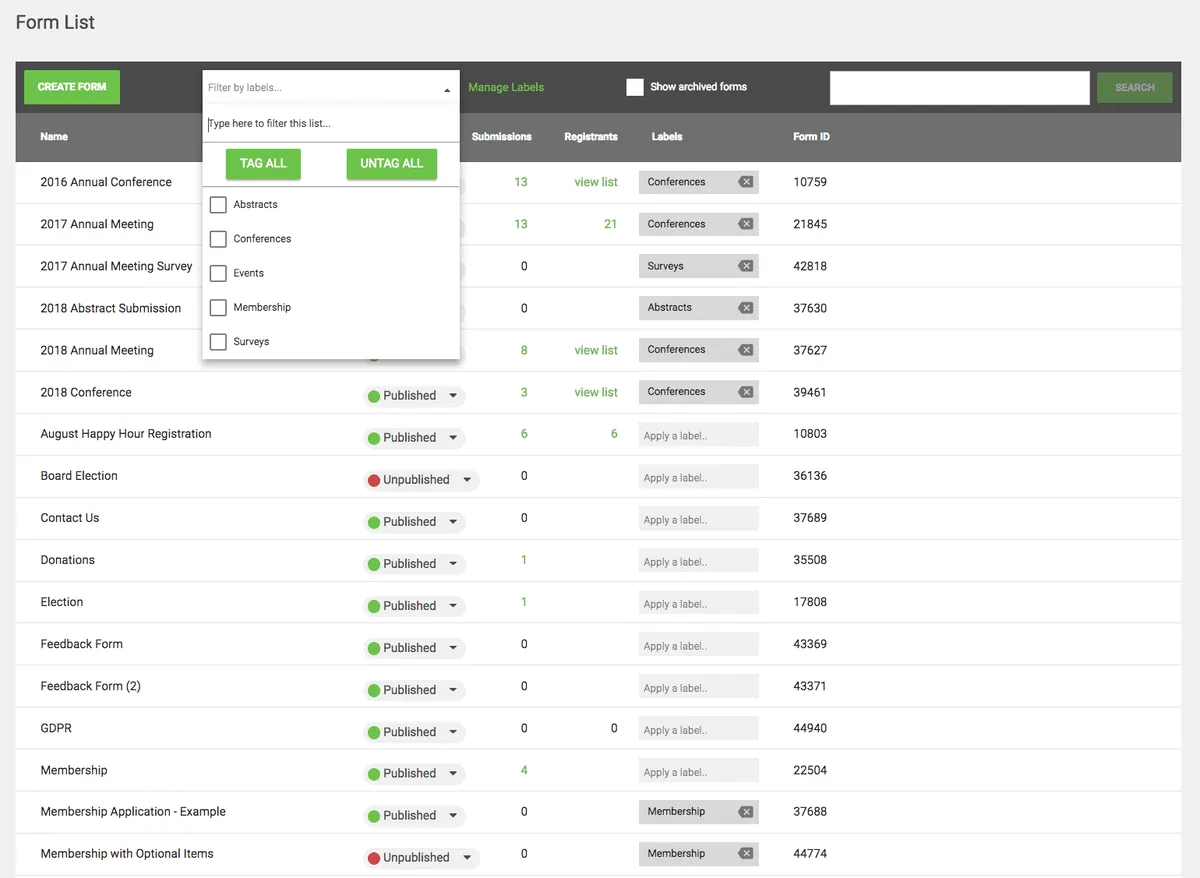Image resolution: width=1200 pixels, height=878 pixels.
Task: Remove Membership label from Membership with Optional Items
Action: point(745,854)
